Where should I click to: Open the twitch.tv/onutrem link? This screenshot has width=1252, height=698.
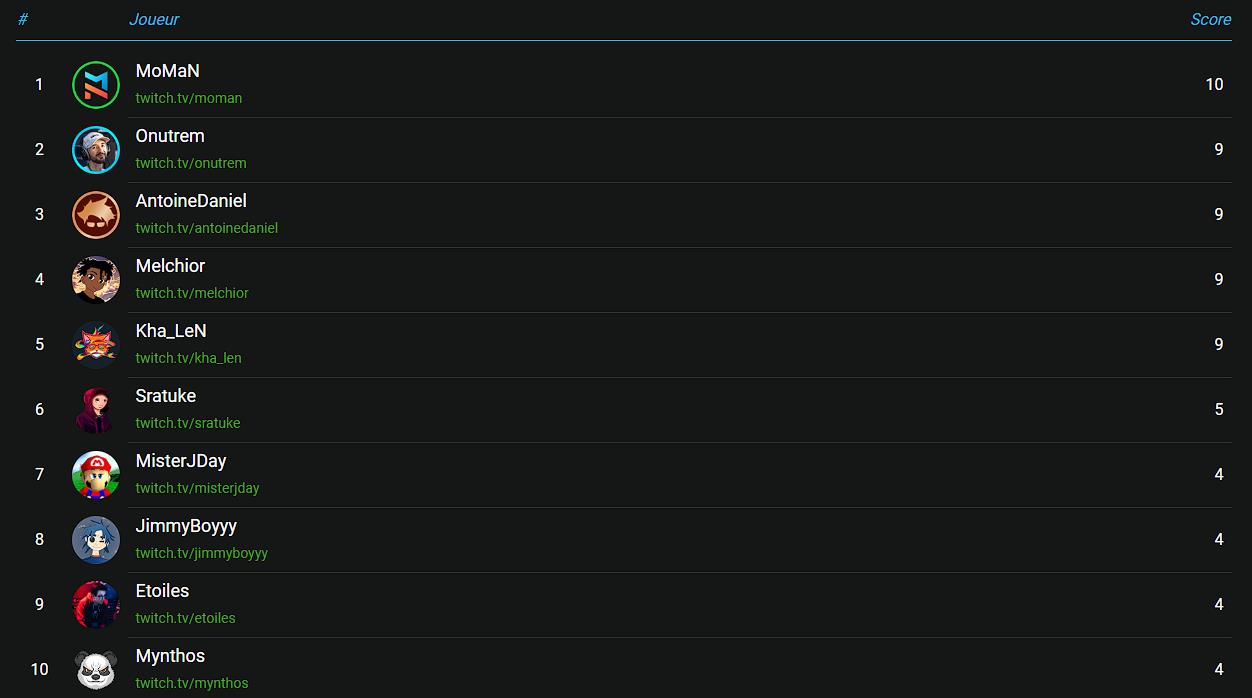click(x=191, y=163)
